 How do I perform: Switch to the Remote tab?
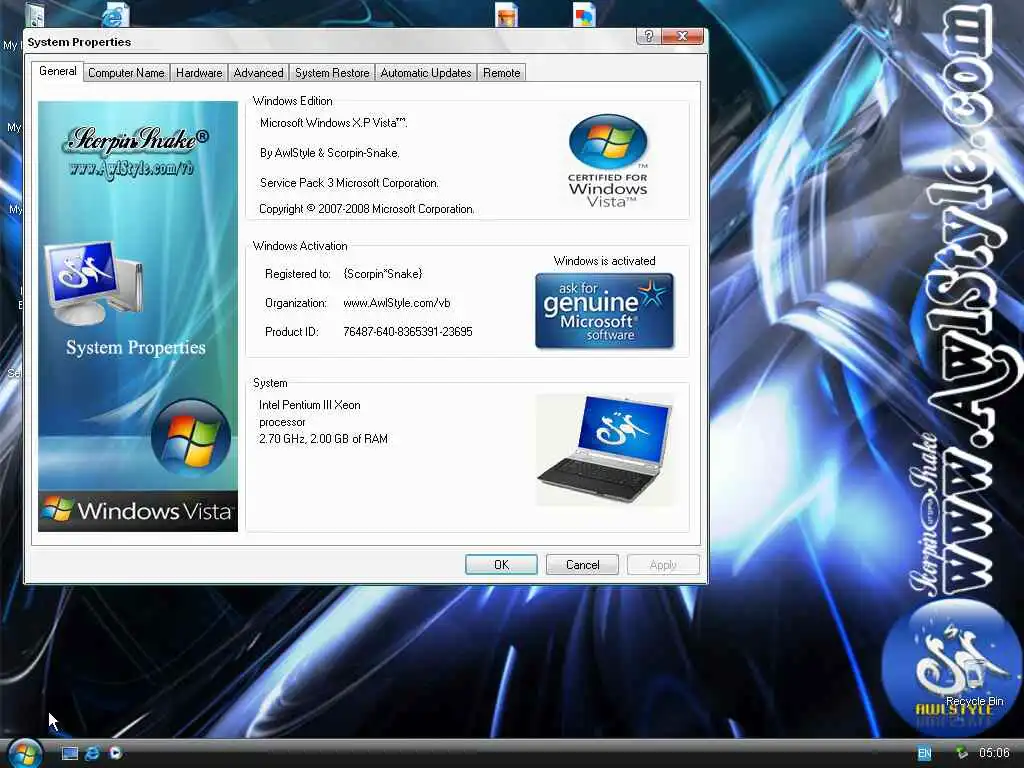click(502, 72)
